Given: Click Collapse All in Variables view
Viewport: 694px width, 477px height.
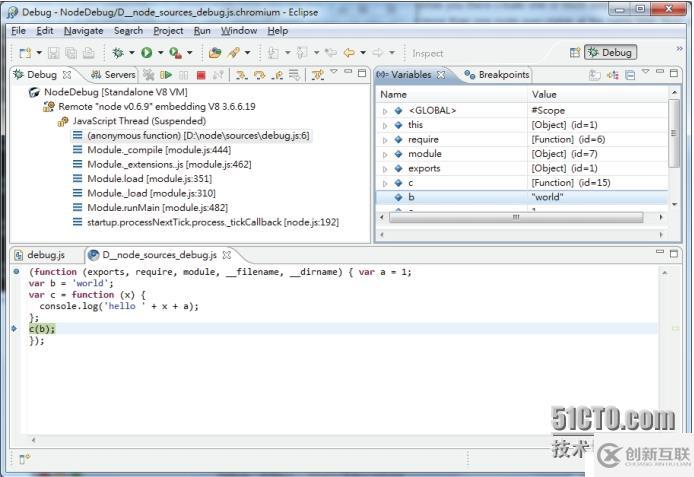Looking at the screenshot, I should [630, 75].
